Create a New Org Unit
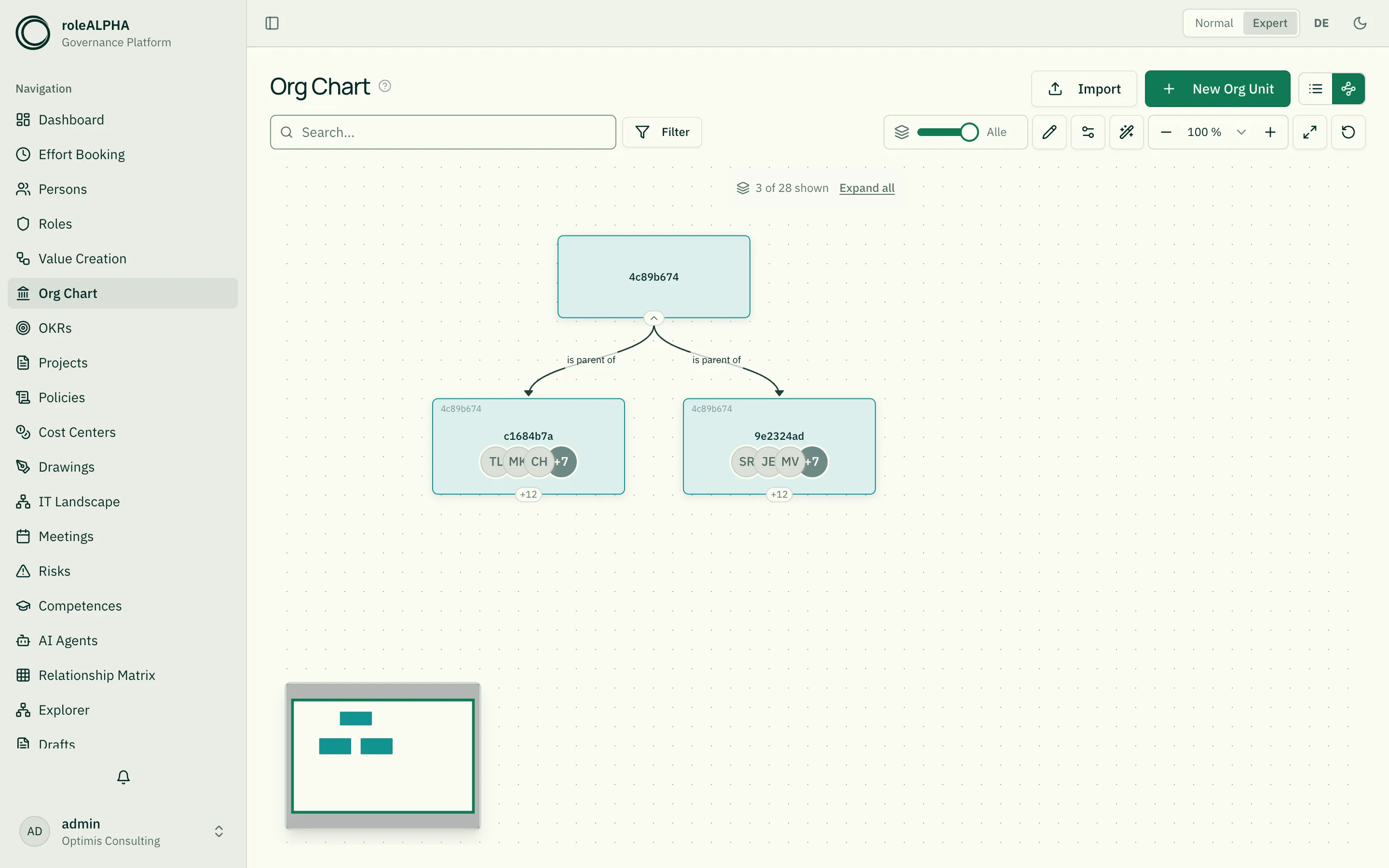This screenshot has height=868, width=1389. 1217,89
